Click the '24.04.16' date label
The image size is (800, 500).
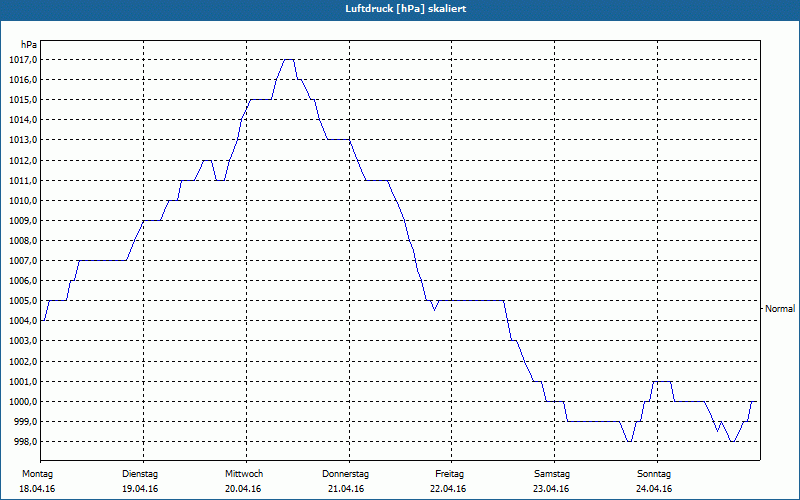[654, 489]
